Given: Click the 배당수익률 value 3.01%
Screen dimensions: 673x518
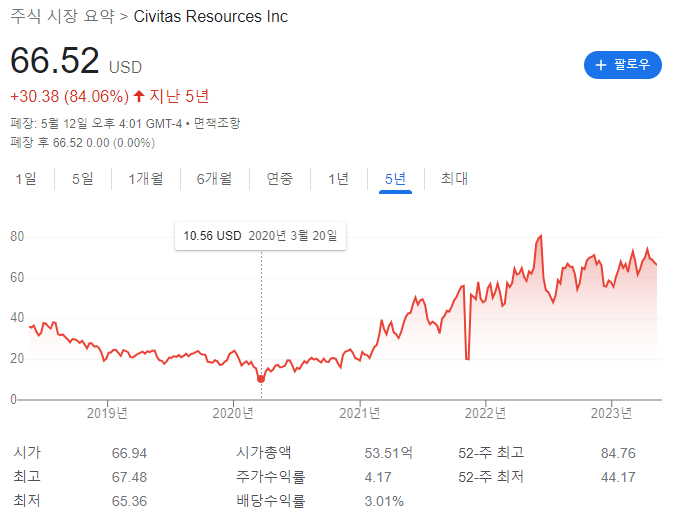Looking at the screenshot, I should pyautogui.click(x=384, y=501).
